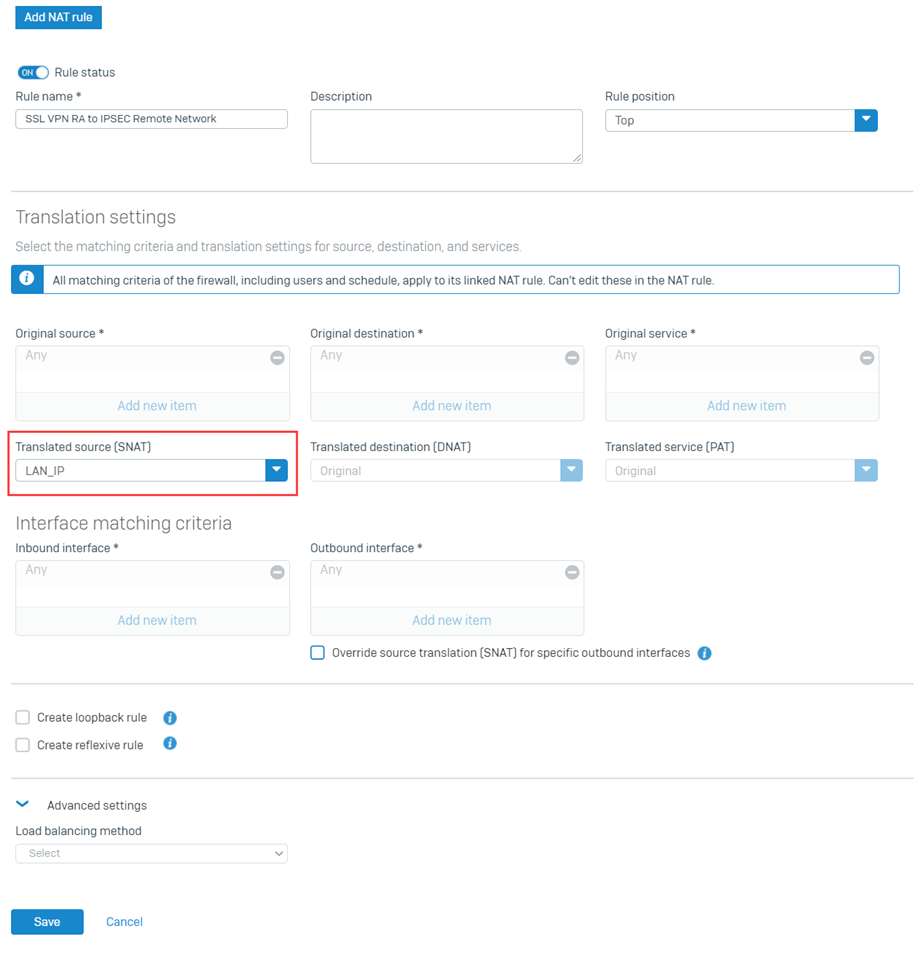Screen dimensions: 917x960
Task: Remove Any from Original service list
Action: tap(866, 358)
